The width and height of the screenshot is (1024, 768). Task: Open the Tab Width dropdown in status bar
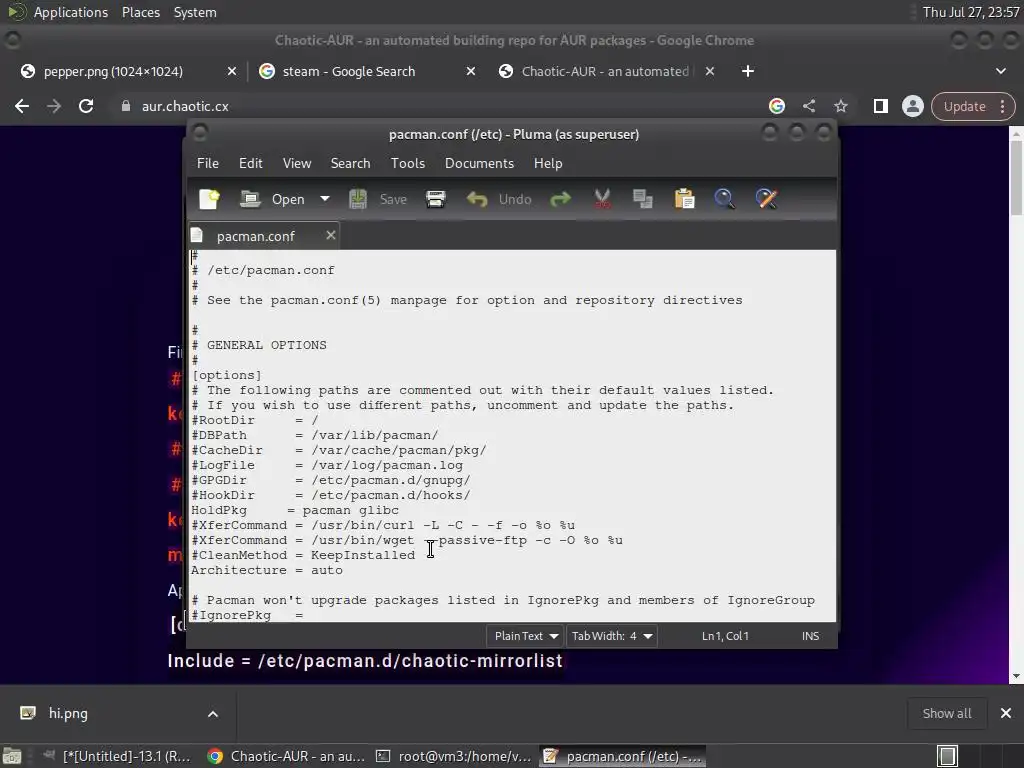[x=612, y=636]
